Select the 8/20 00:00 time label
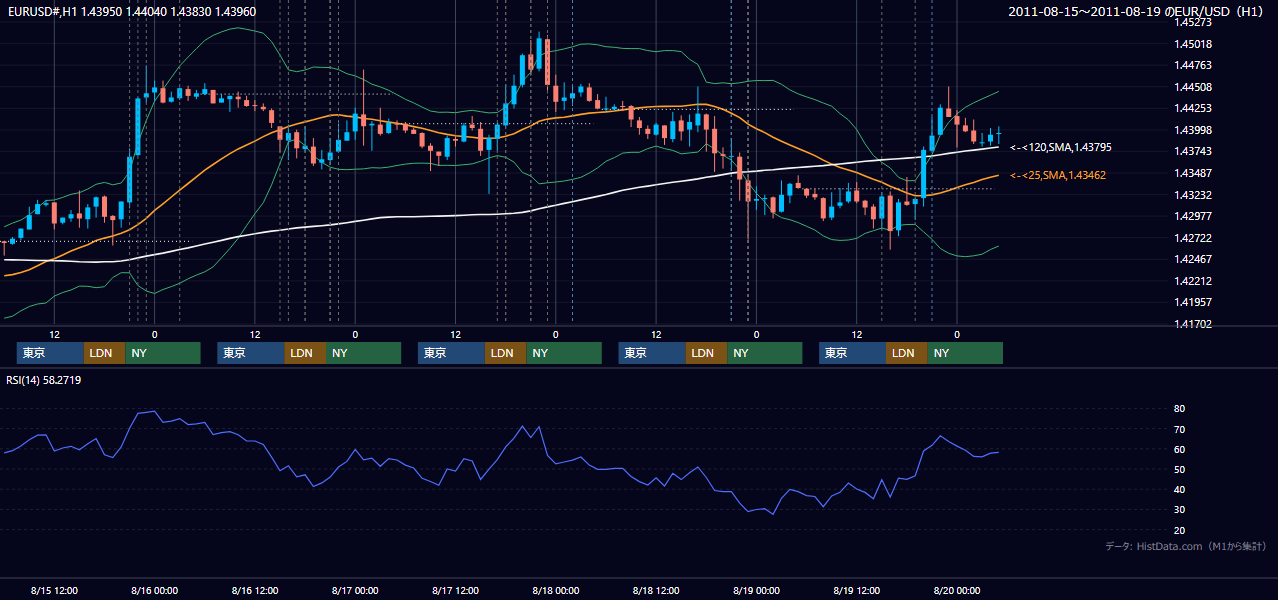This screenshot has width=1278, height=600. (957, 590)
